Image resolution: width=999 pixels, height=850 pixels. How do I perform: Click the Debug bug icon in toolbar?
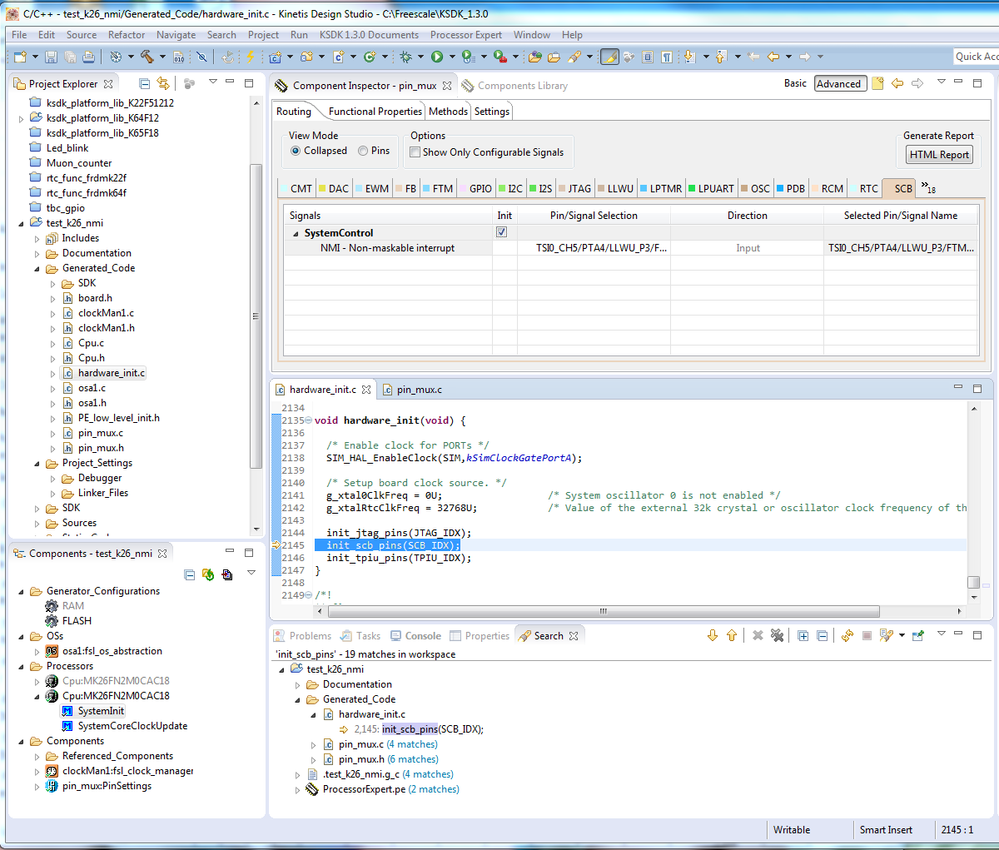[407, 57]
